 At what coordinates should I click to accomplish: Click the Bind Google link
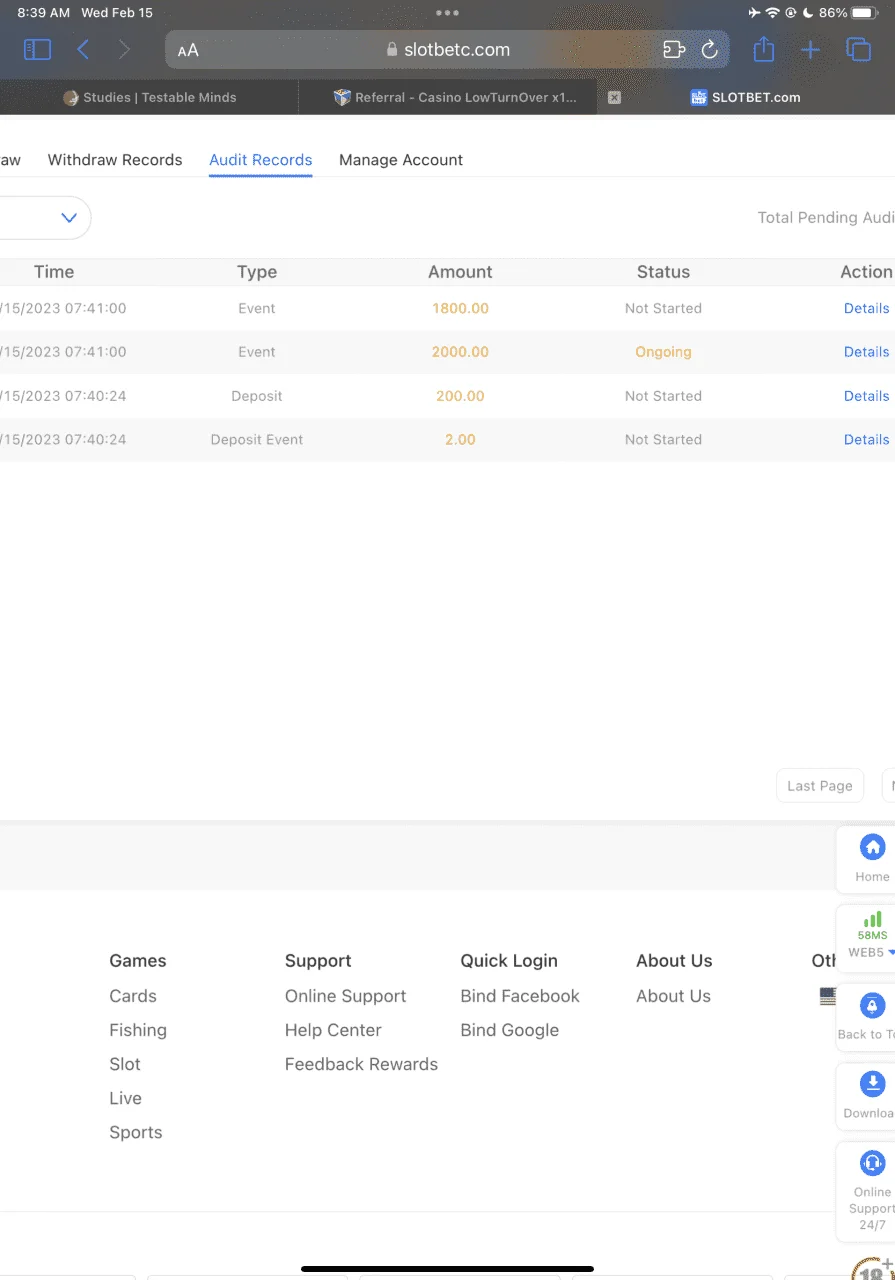coord(510,1030)
